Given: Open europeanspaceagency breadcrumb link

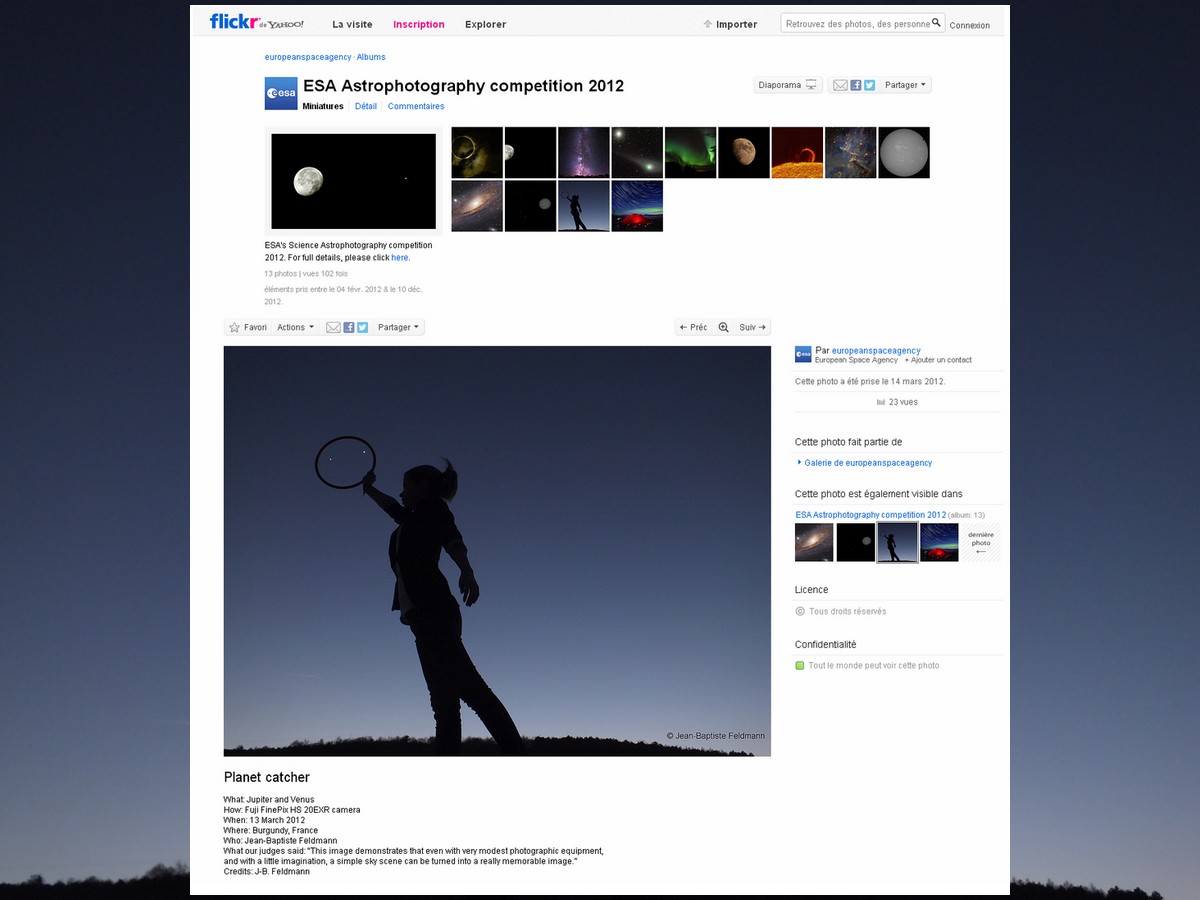Looking at the screenshot, I should (x=308, y=57).
